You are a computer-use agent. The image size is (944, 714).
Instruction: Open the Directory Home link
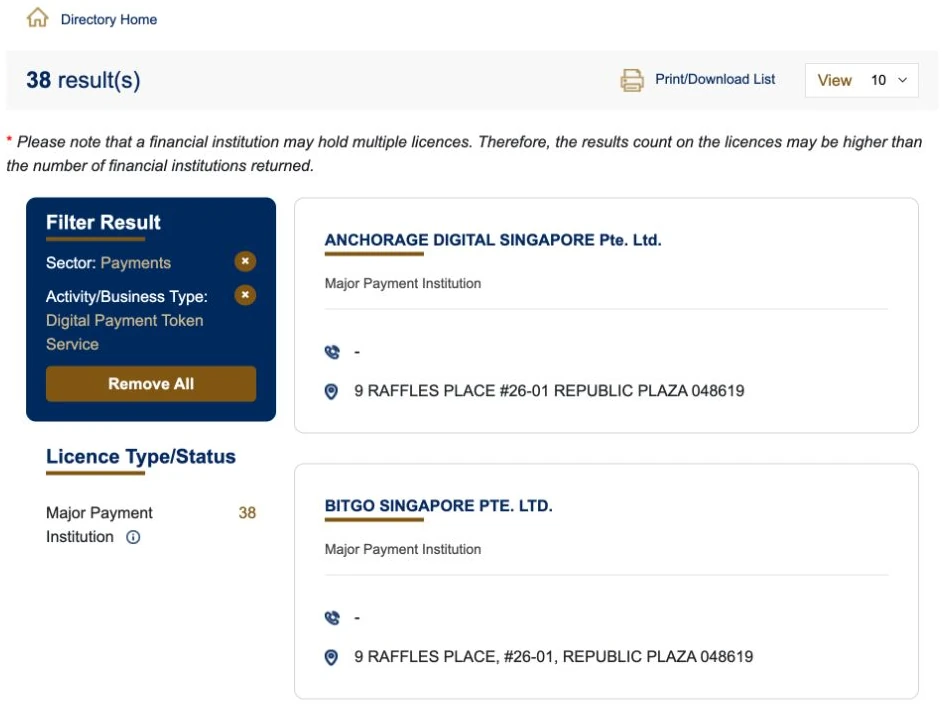click(108, 19)
